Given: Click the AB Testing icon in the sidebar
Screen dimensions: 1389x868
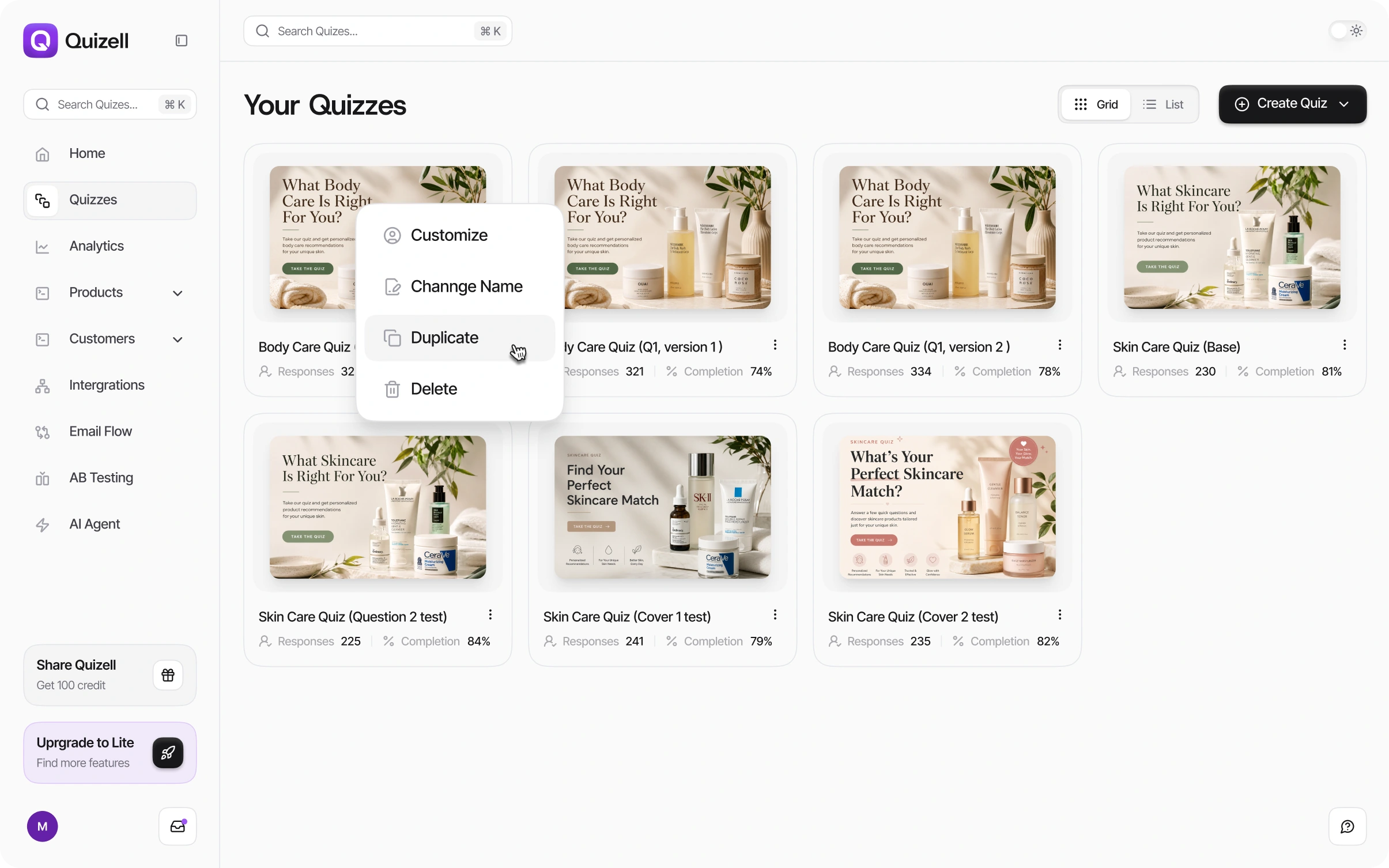Looking at the screenshot, I should coord(42,478).
